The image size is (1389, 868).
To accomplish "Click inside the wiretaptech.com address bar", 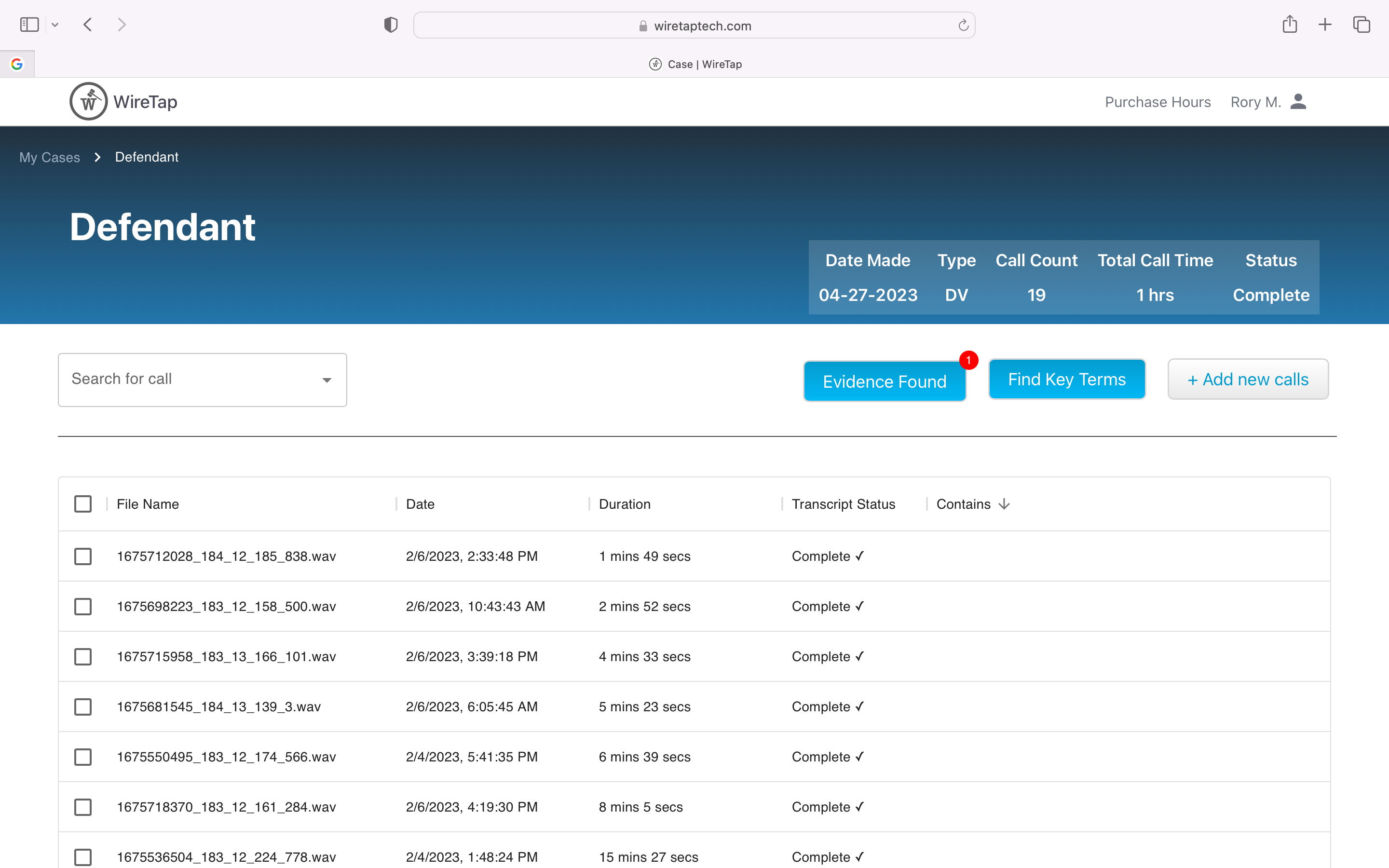I will tap(694, 25).
